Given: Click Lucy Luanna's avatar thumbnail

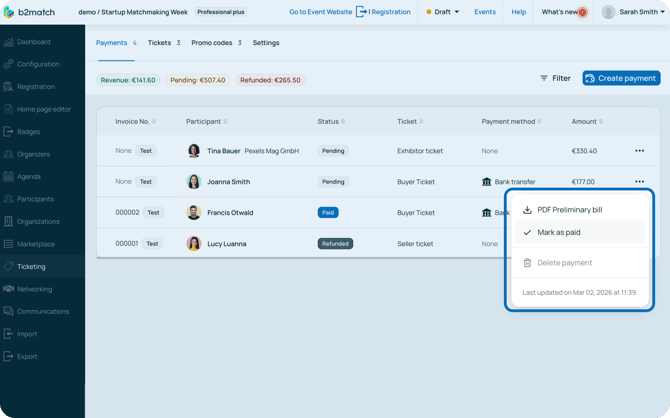Looking at the screenshot, I should [x=194, y=244].
